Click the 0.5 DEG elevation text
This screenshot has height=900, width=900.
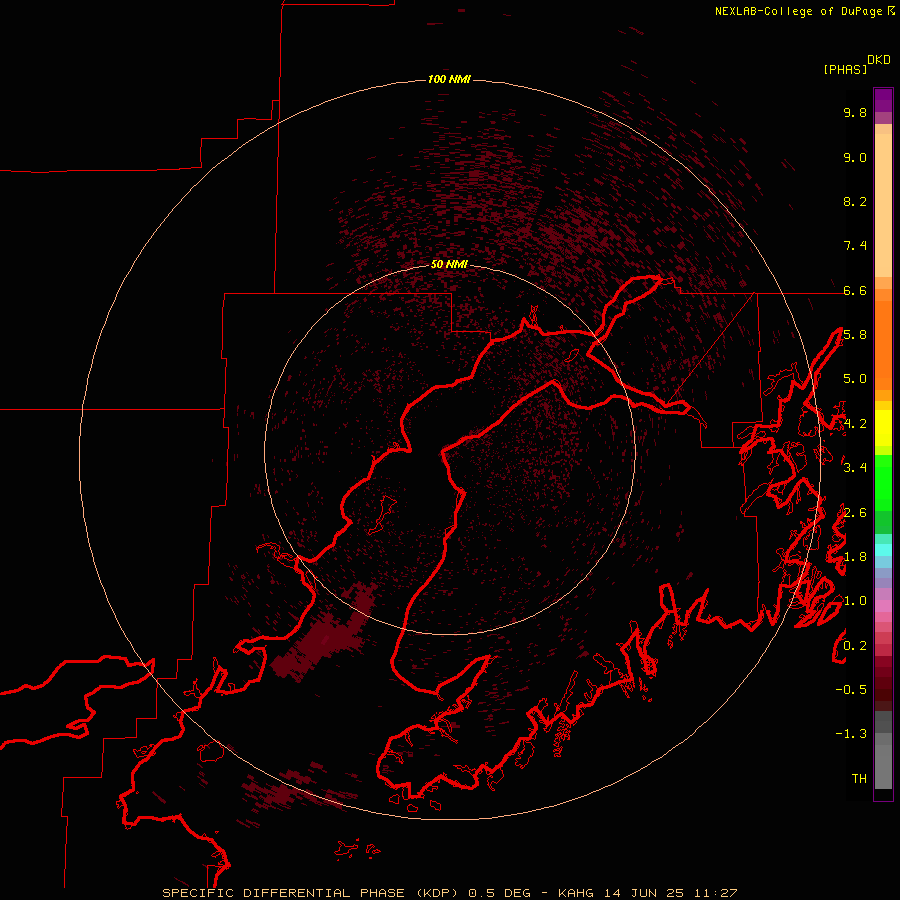pyautogui.click(x=501, y=893)
